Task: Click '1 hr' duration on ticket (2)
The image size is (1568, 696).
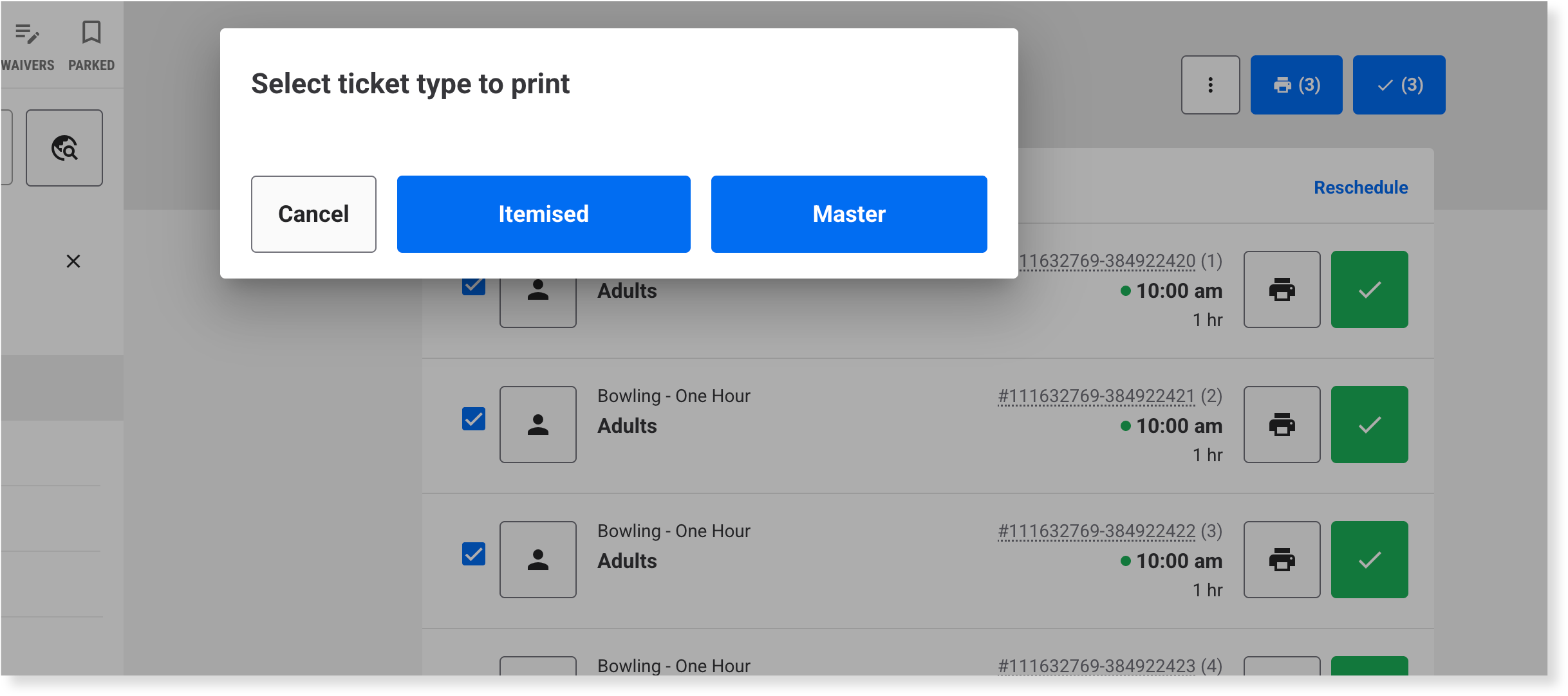Action: click(1208, 455)
